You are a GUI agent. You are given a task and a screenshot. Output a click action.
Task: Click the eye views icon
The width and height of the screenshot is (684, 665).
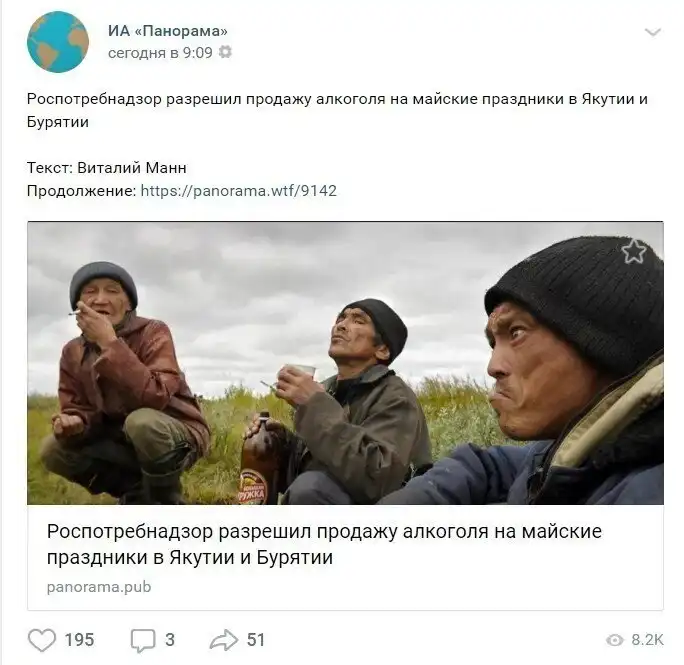click(615, 640)
